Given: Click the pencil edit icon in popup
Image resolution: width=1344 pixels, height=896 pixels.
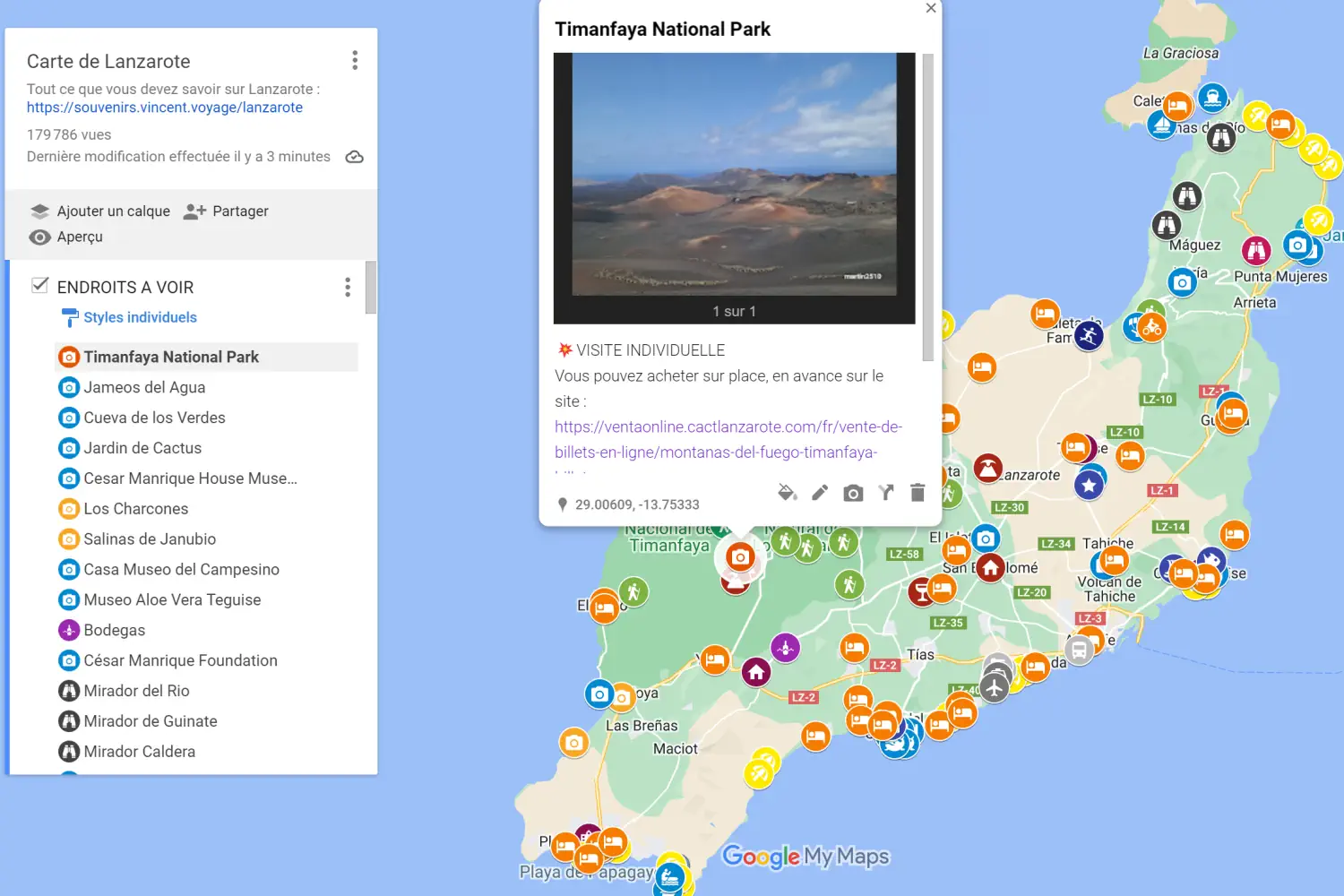Looking at the screenshot, I should pos(820,493).
